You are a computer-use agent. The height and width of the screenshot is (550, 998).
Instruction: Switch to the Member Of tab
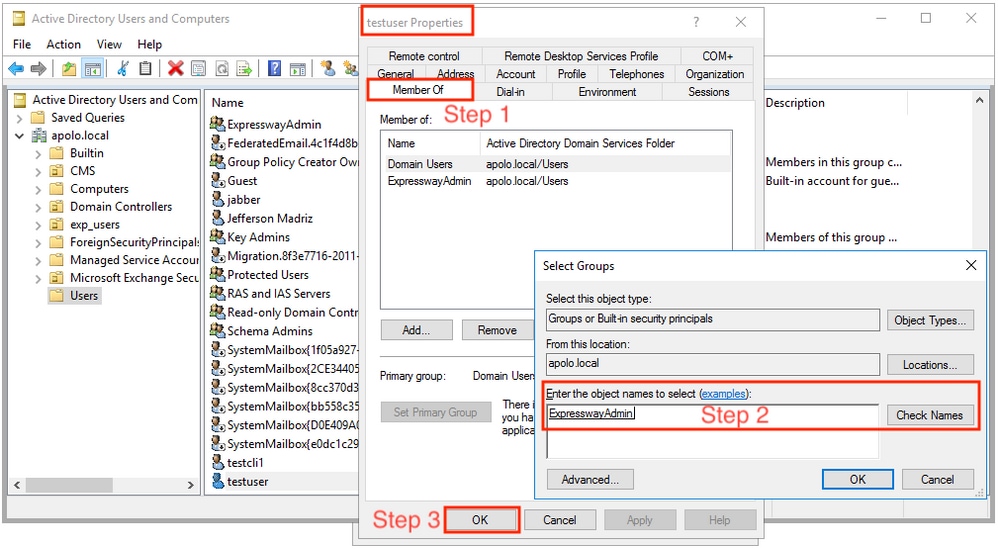click(418, 90)
